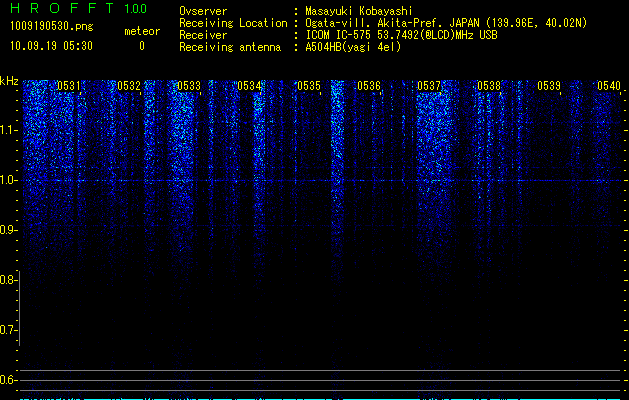Select the file name 1009190530.png
Screen dimensions: 629x400
click(x=52, y=27)
